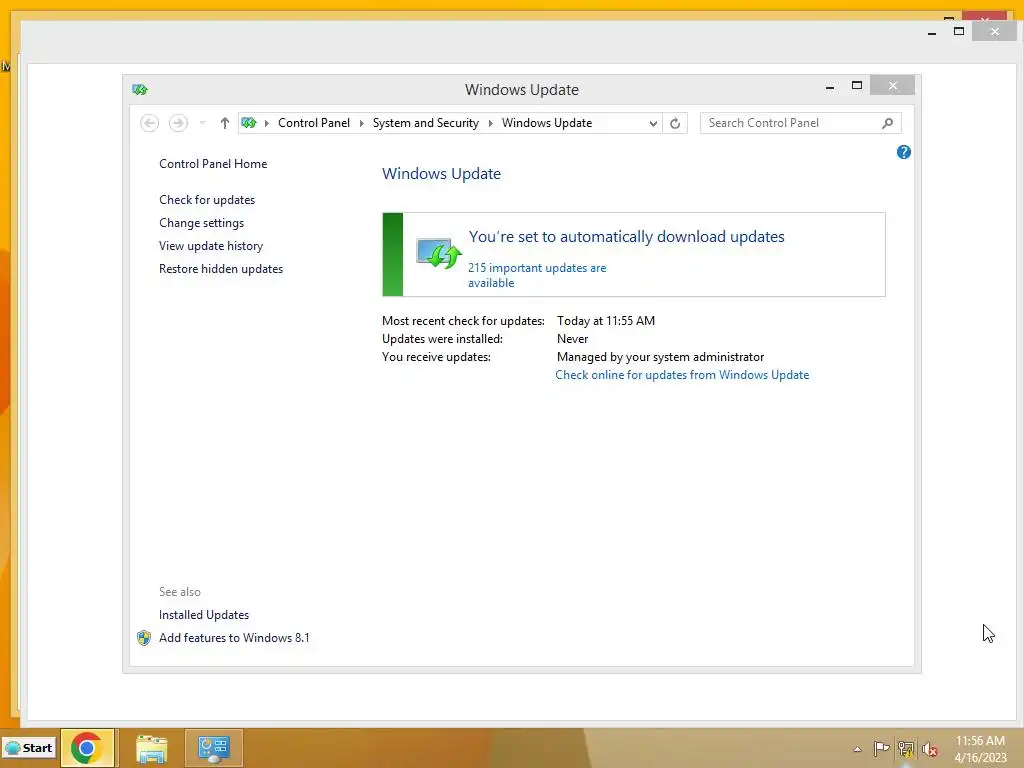Open the address bar history dropdown
Viewport: 1024px width, 768px height.
[x=653, y=123]
